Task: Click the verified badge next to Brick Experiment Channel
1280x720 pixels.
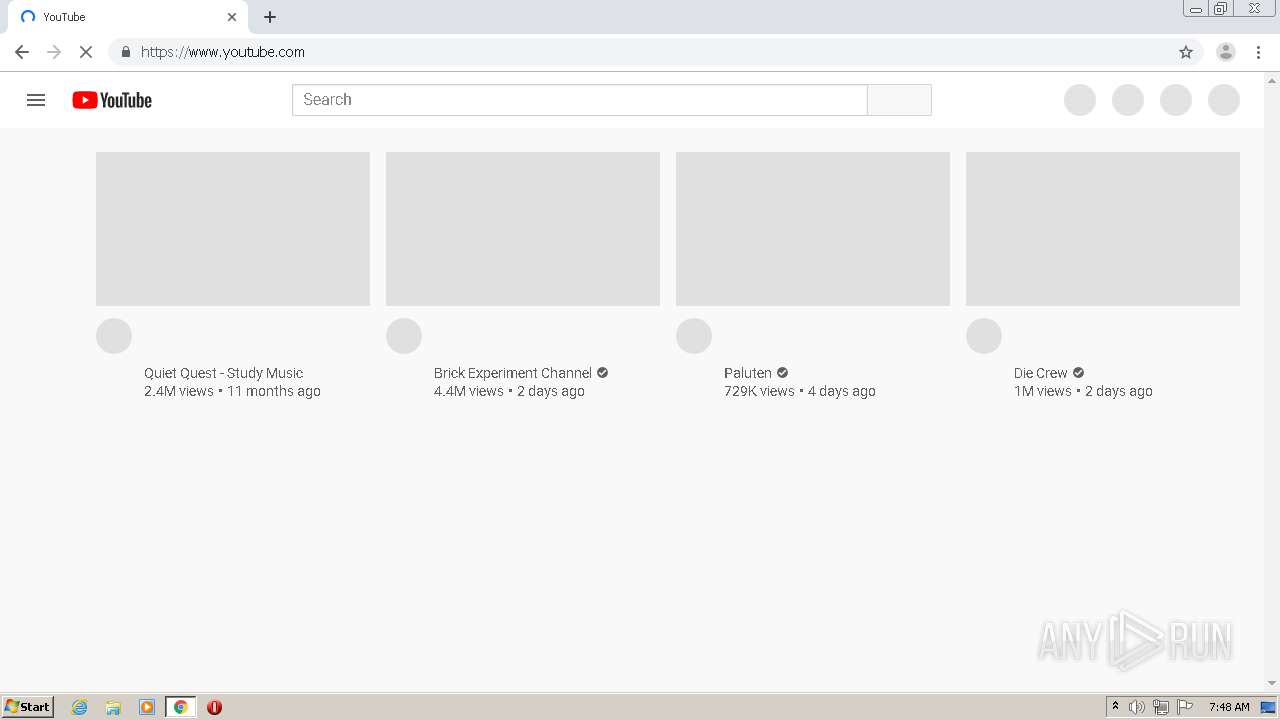Action: tap(602, 373)
